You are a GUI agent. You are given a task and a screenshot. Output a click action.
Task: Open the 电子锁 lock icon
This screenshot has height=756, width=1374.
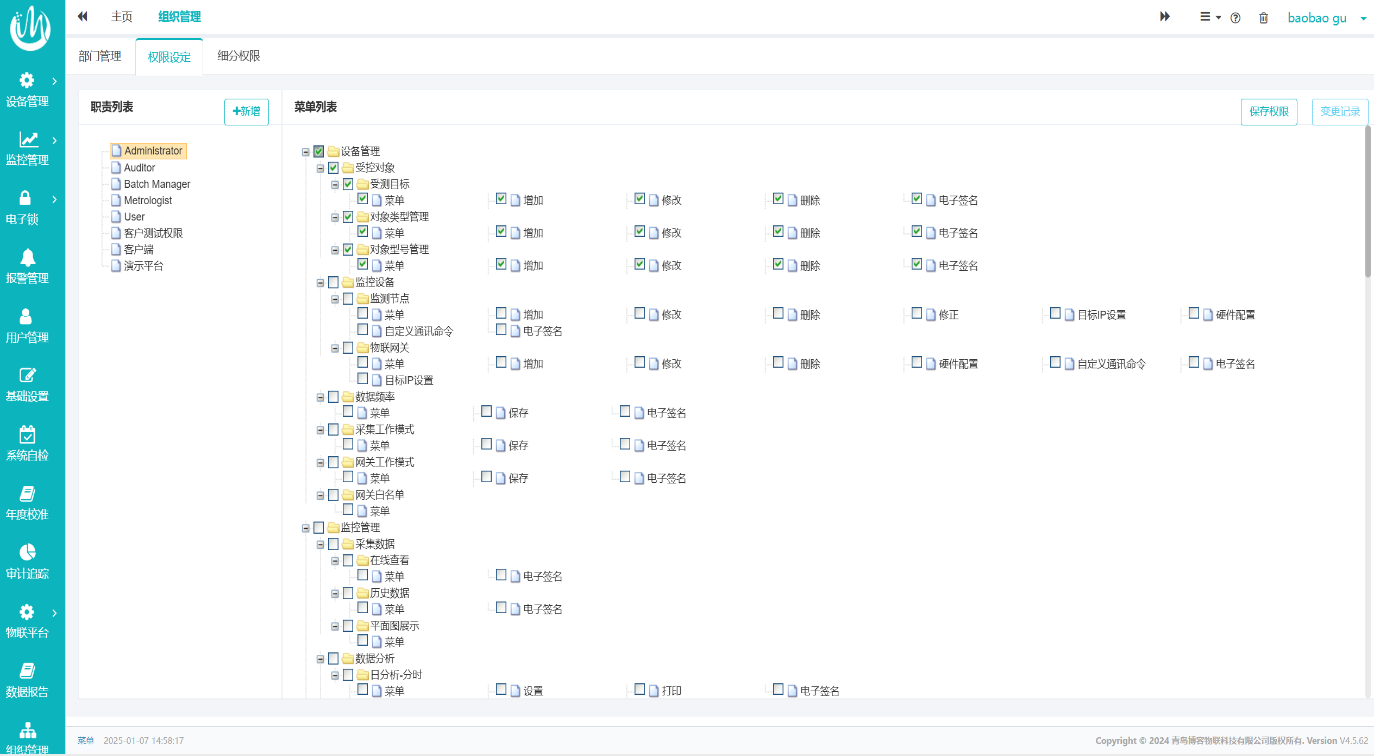[27, 199]
